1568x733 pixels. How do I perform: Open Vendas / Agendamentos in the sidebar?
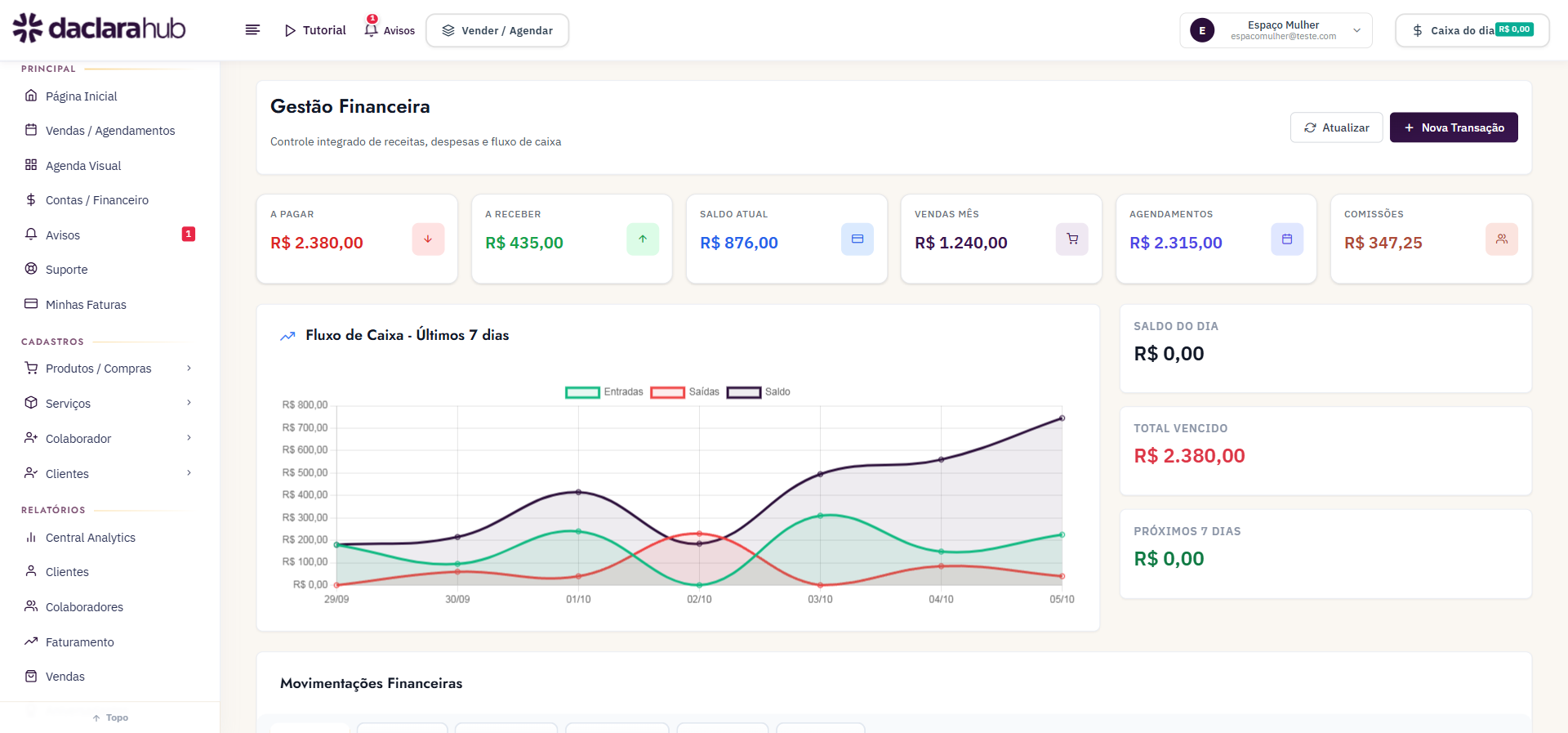pyautogui.click(x=109, y=131)
